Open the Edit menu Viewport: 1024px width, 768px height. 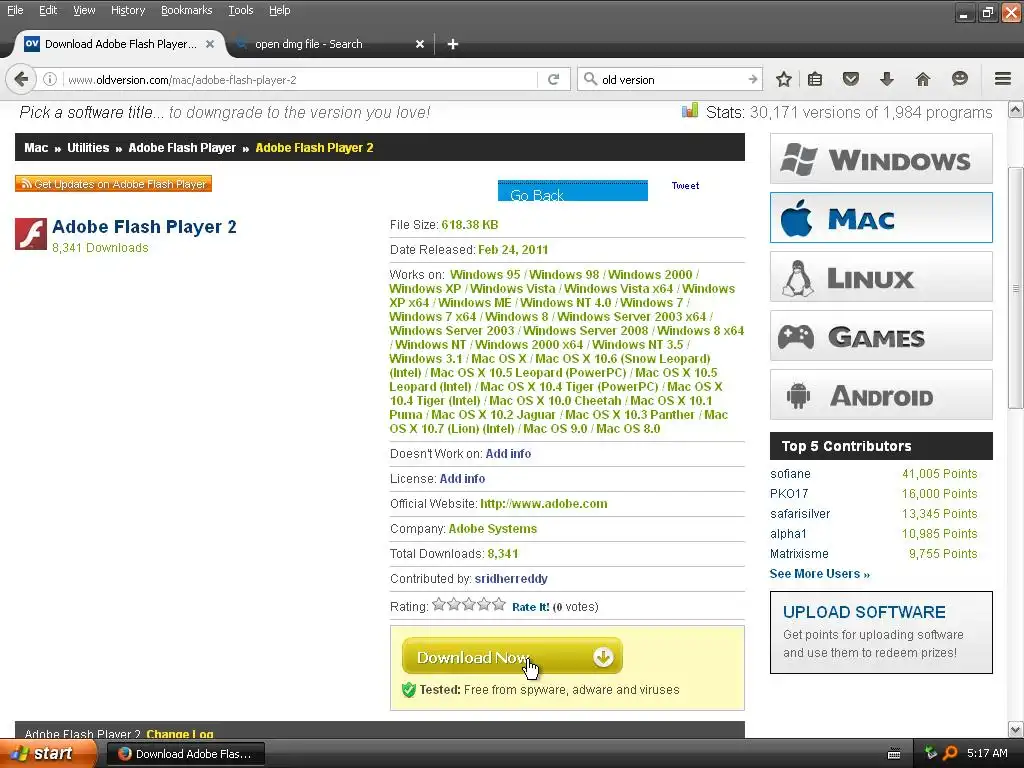click(48, 10)
